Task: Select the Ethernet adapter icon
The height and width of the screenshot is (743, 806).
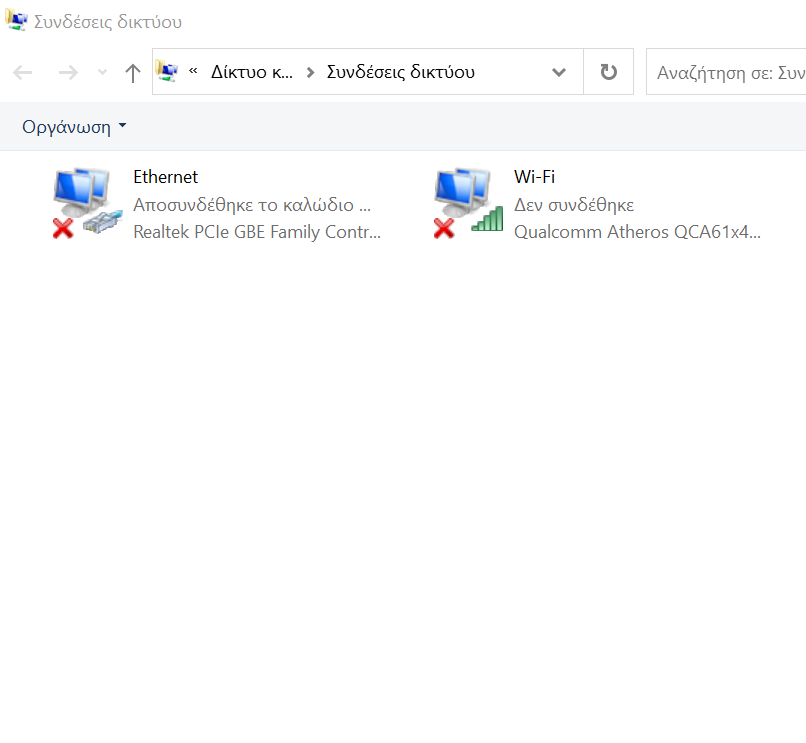Action: [x=87, y=203]
